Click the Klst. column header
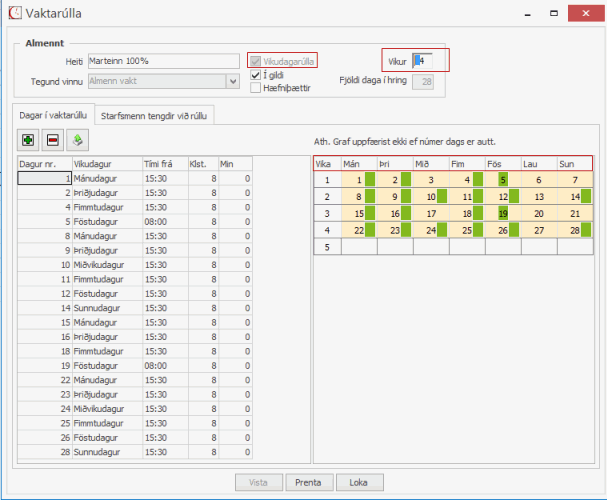Image resolution: width=607 pixels, height=500 pixels. click(x=203, y=164)
